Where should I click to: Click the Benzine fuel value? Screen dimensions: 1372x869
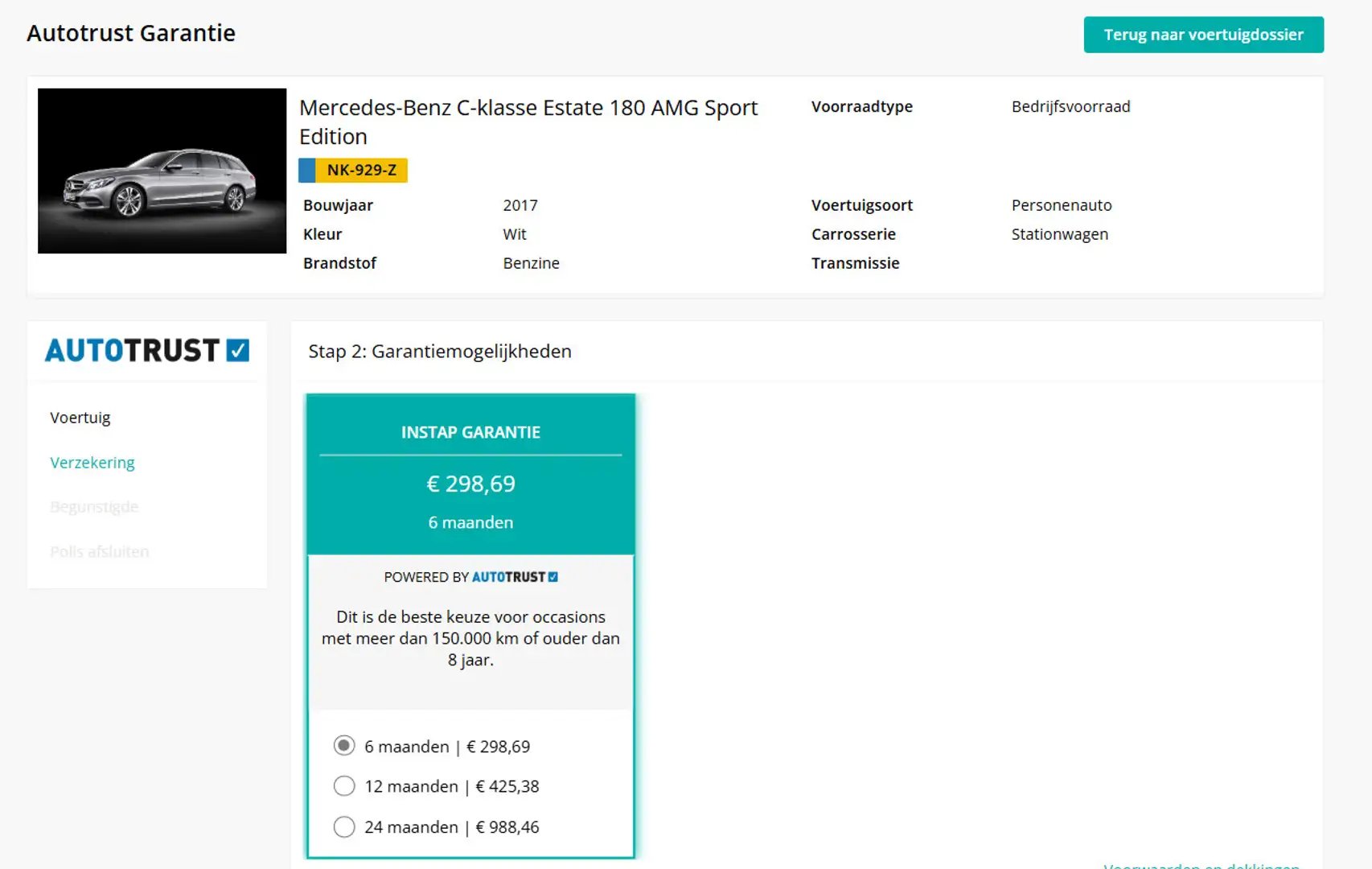pos(531,263)
